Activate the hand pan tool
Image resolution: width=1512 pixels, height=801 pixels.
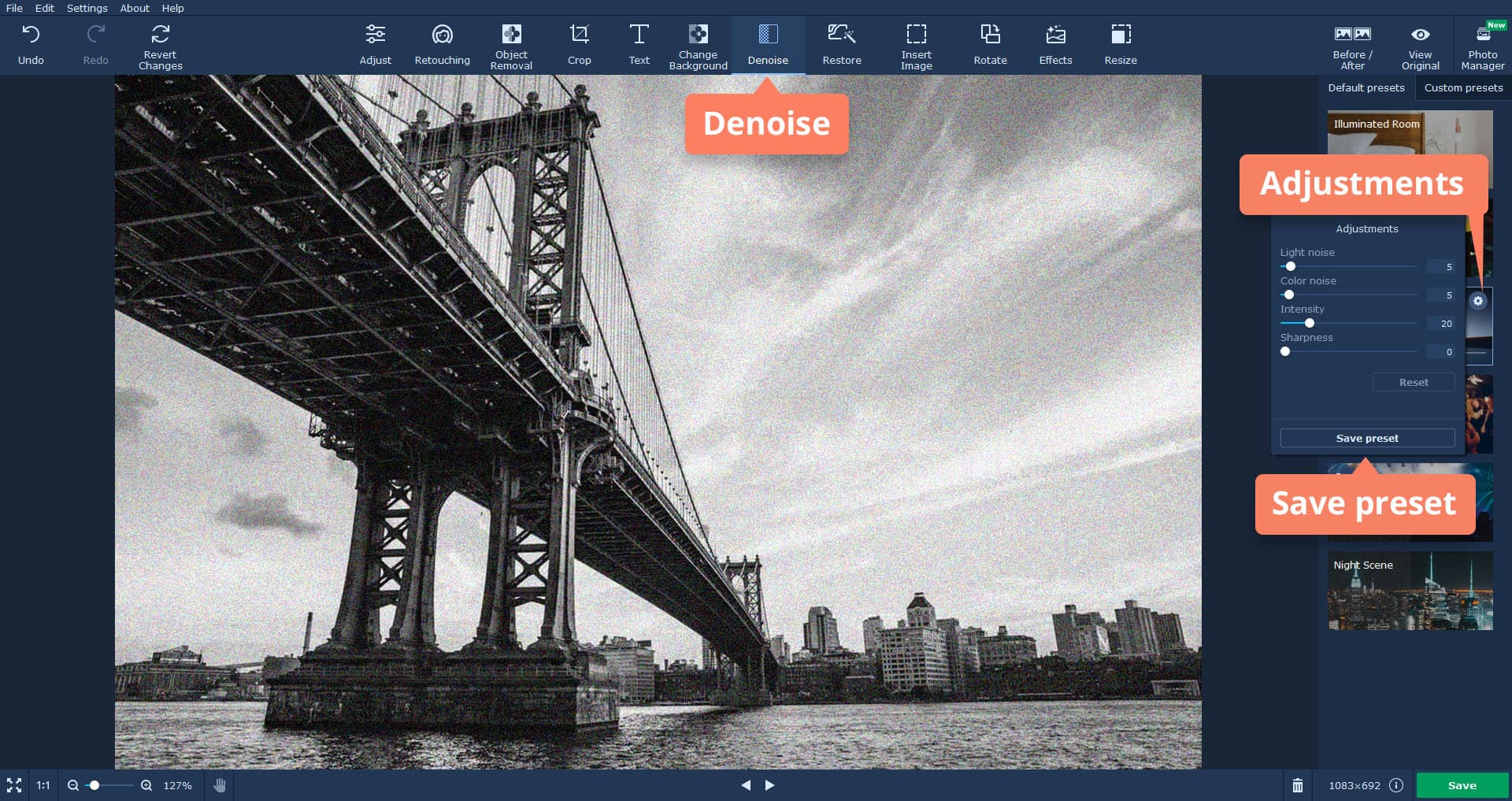coord(220,785)
